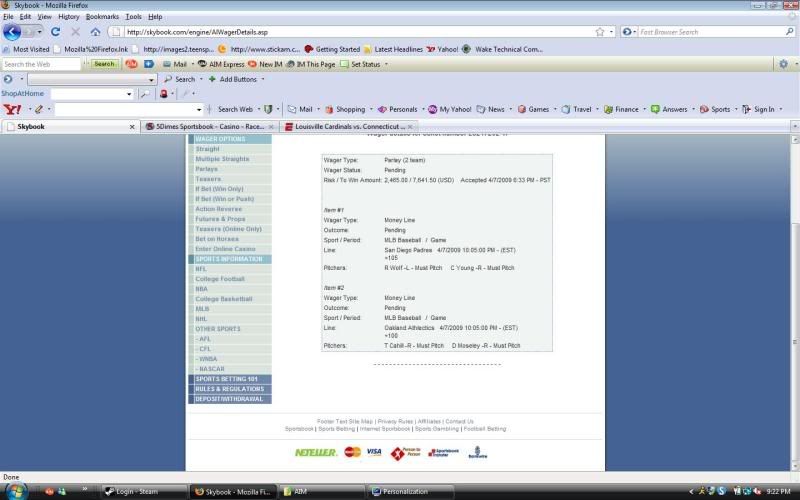
Task: Open Personals on the Yahoo toolbar
Action: [x=398, y=109]
